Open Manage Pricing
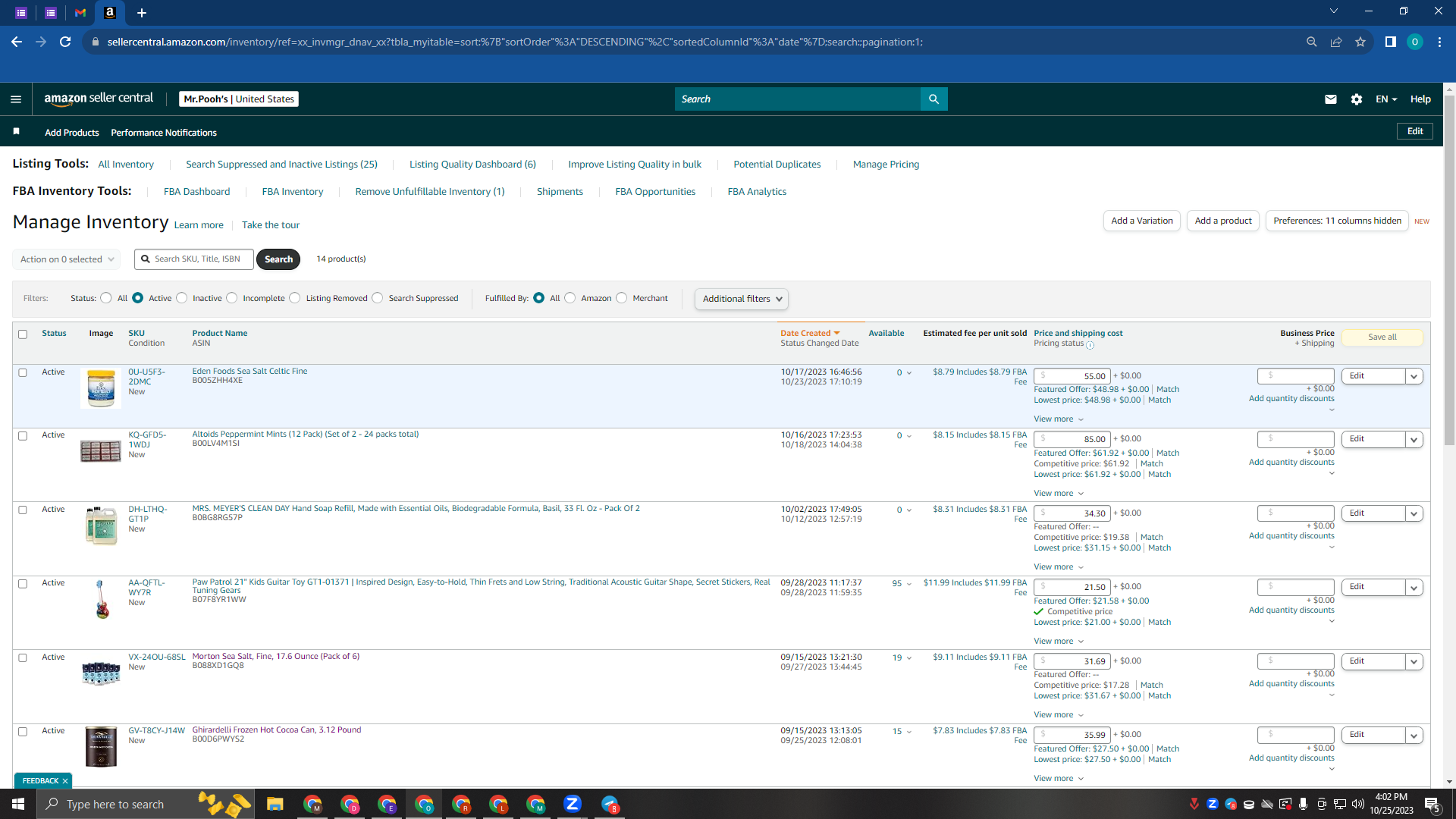This screenshot has width=1456, height=819. tap(886, 165)
